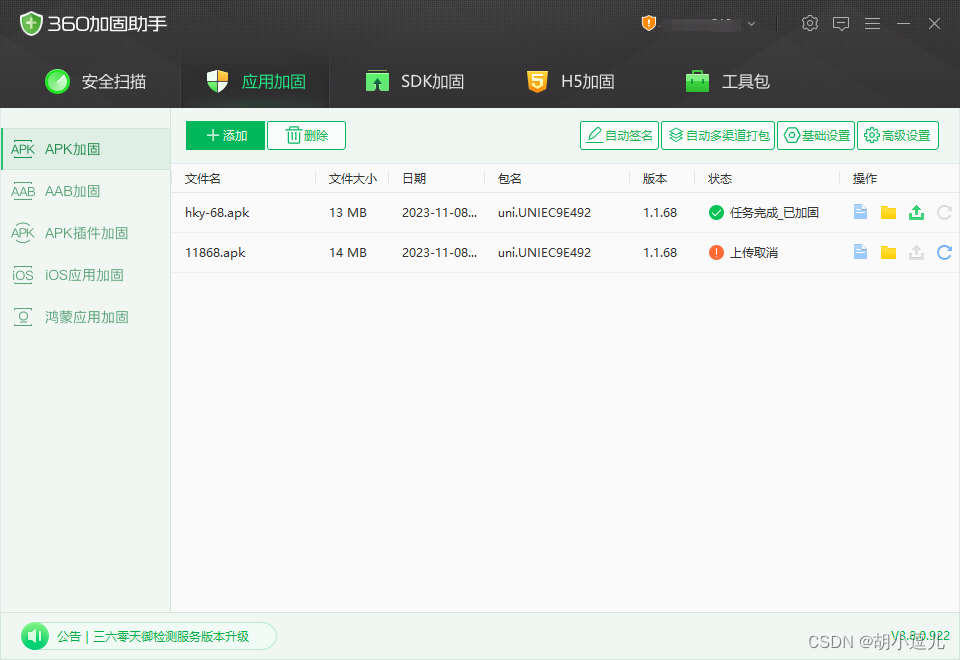This screenshot has height=660, width=960.
Task: Select iOS应用加固 in the sidebar
Action: [x=86, y=276]
